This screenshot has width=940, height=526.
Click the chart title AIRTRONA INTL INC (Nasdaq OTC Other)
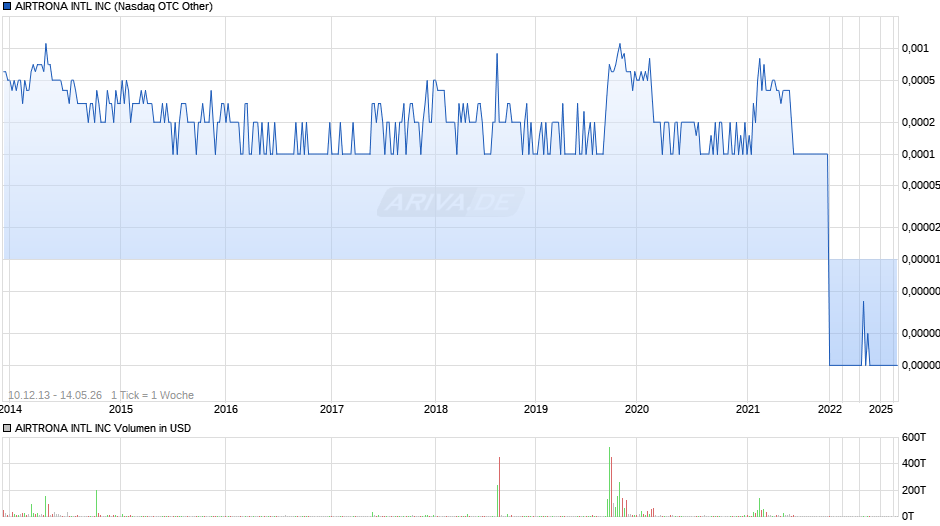coord(114,7)
